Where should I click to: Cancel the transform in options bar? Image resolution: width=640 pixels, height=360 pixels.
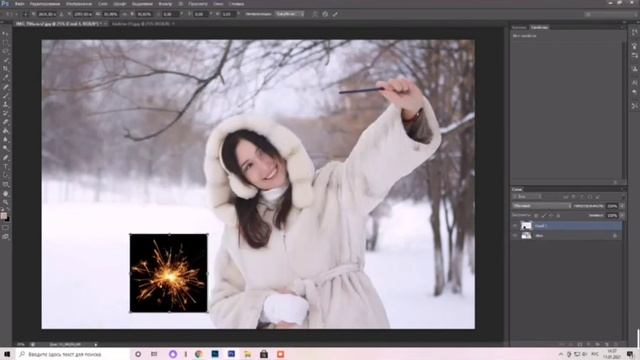coord(325,14)
